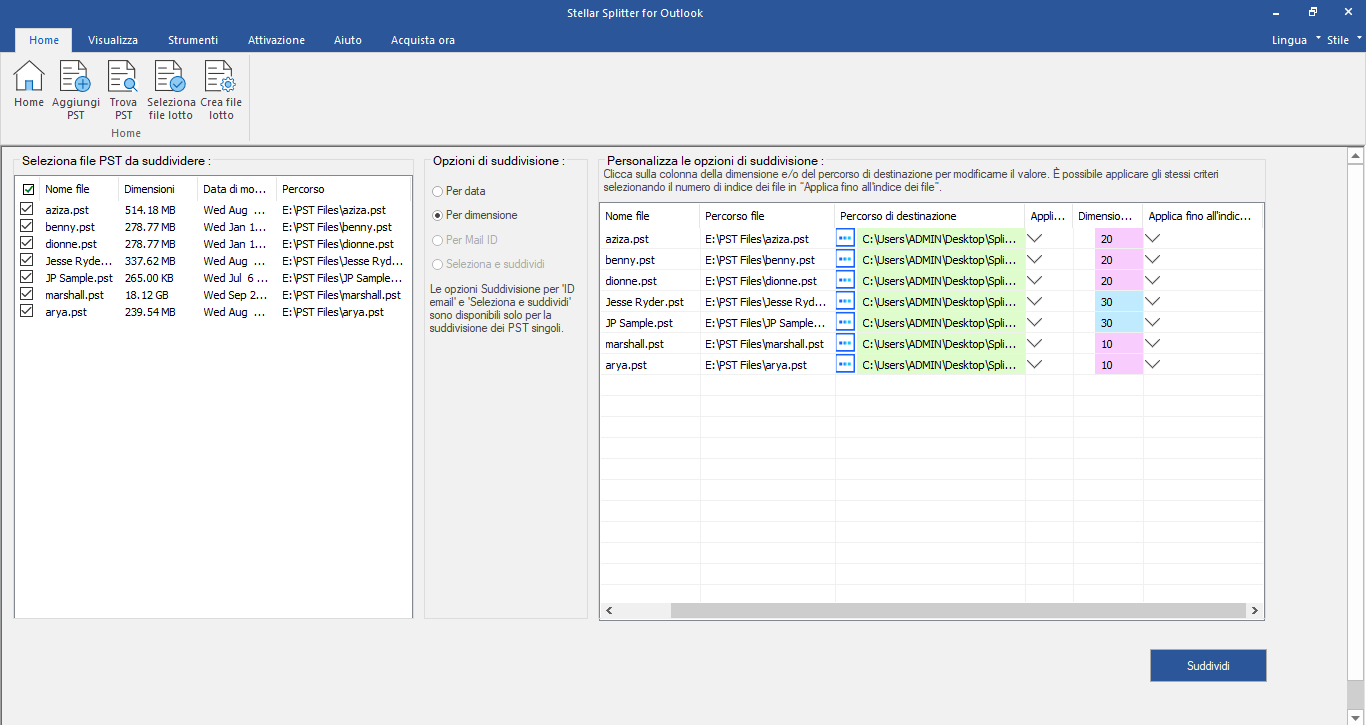Screen dimensions: 1366x725
Task: Edit size value 30 for Jesse Ryder.pst
Action: point(1118,302)
